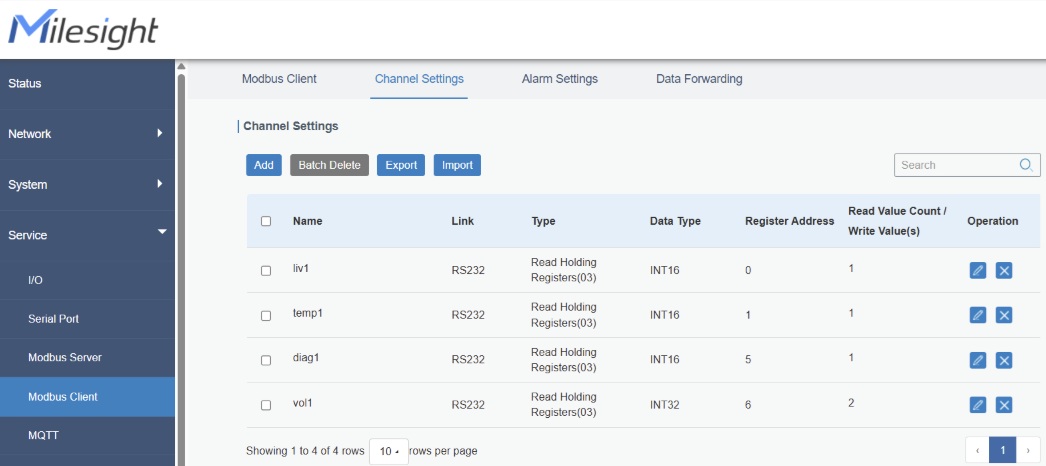Delete the liv1 channel row

pyautogui.click(x=1004, y=270)
